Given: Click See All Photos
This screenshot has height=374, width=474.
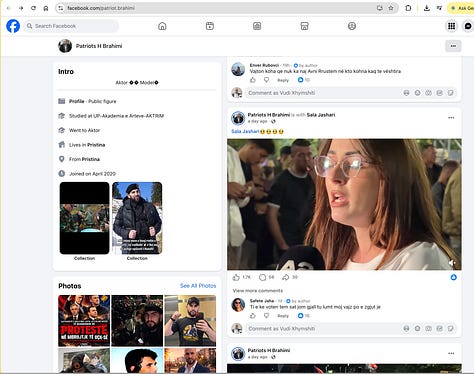Looking at the screenshot, I should (x=198, y=286).
